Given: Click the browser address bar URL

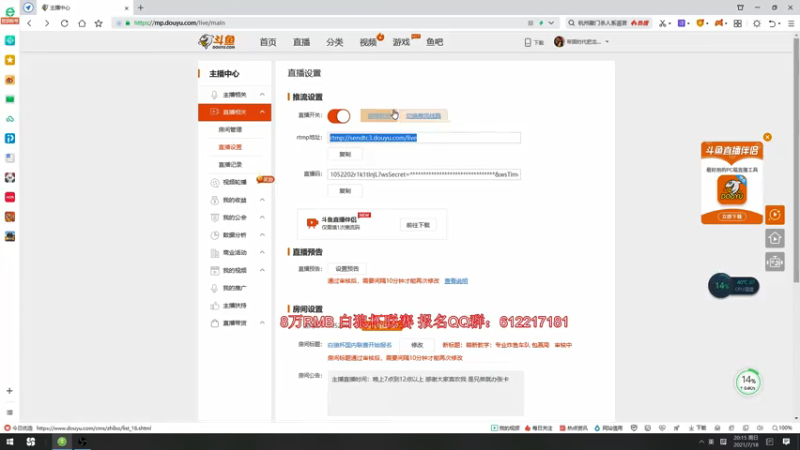Looking at the screenshot, I should pos(179,23).
